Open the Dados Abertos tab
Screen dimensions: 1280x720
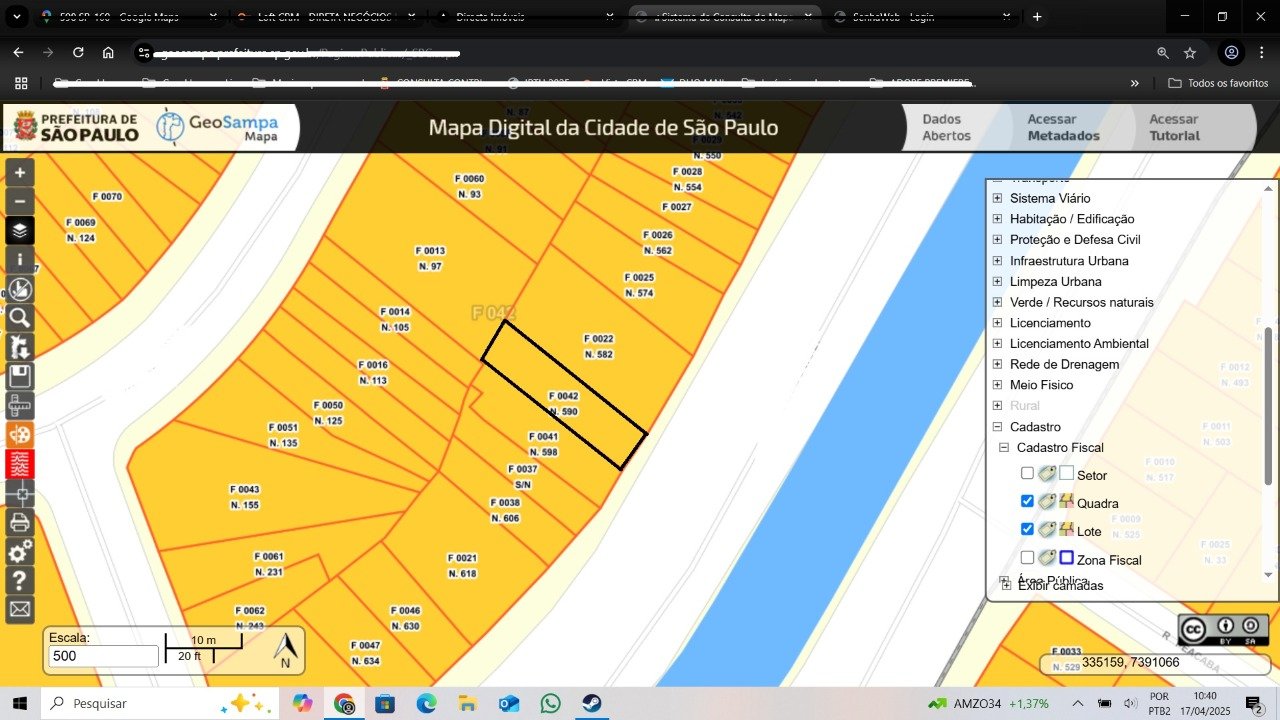(x=946, y=127)
